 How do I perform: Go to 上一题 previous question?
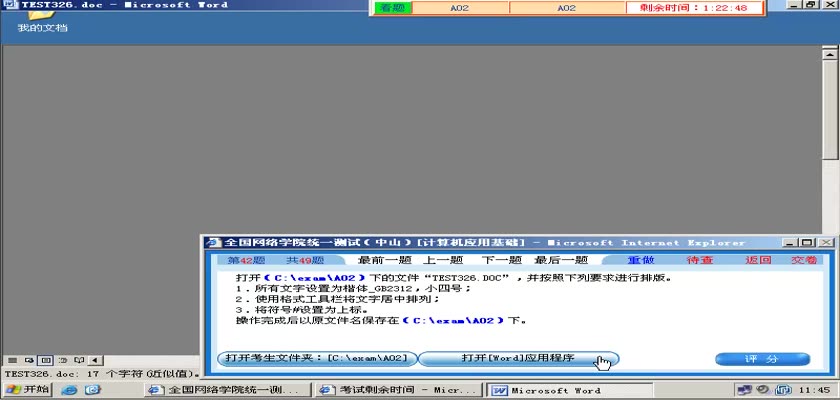[443, 260]
